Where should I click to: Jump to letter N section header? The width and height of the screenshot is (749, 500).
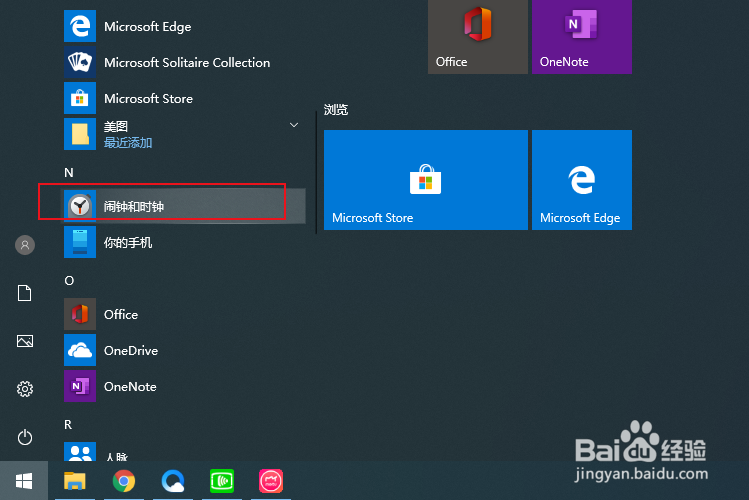coord(69,172)
